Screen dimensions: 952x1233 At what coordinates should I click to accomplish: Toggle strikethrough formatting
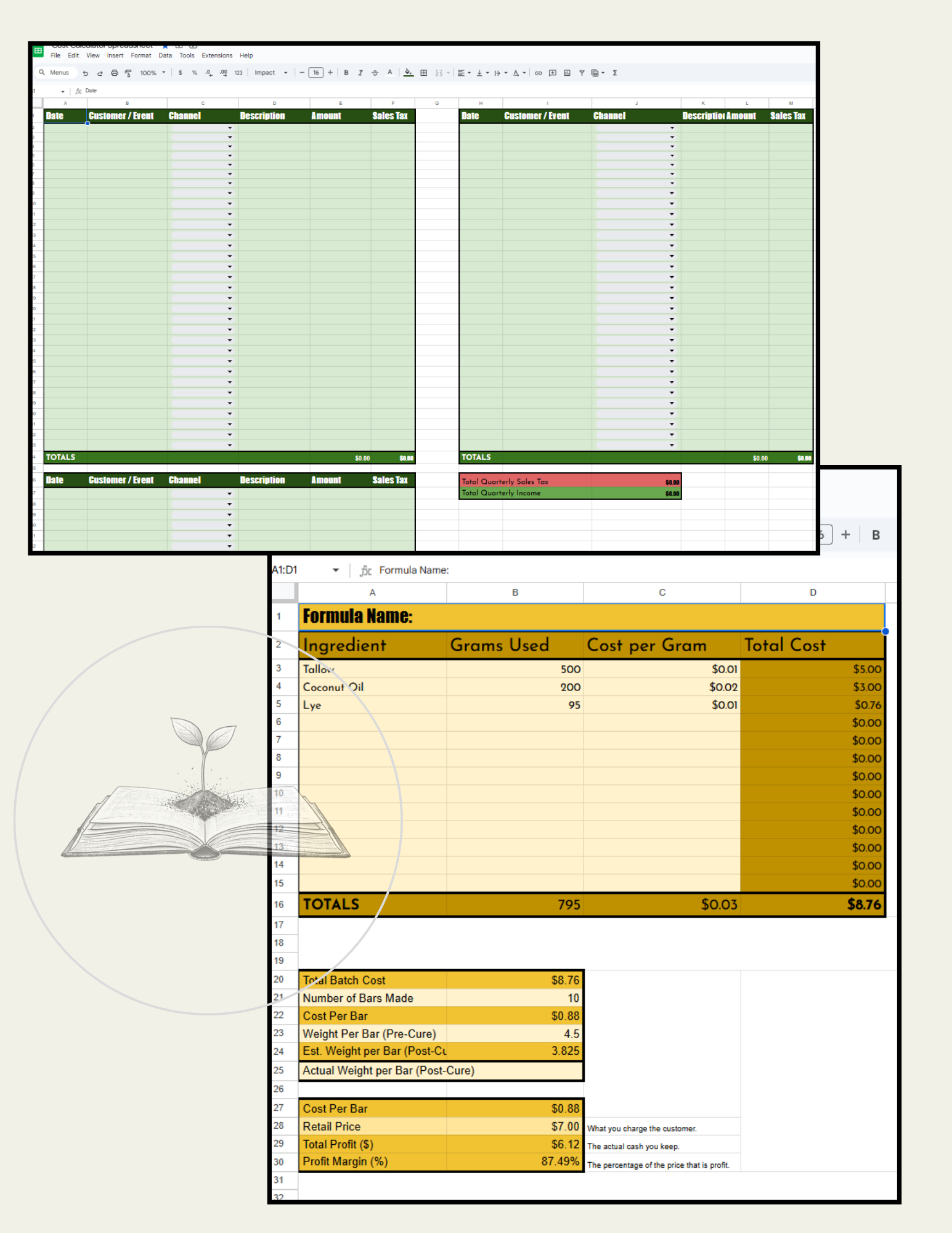pyautogui.click(x=375, y=73)
